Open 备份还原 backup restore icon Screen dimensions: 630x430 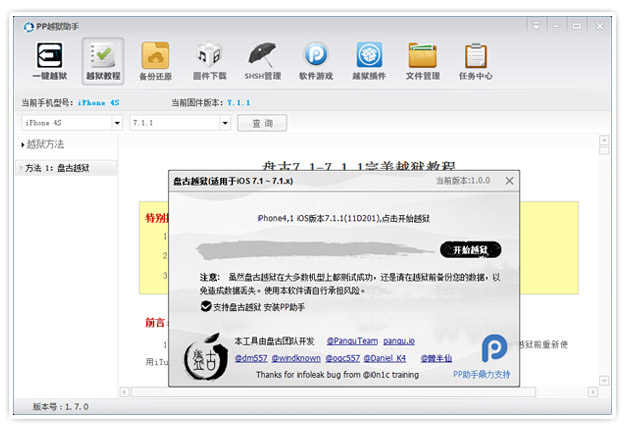click(155, 61)
